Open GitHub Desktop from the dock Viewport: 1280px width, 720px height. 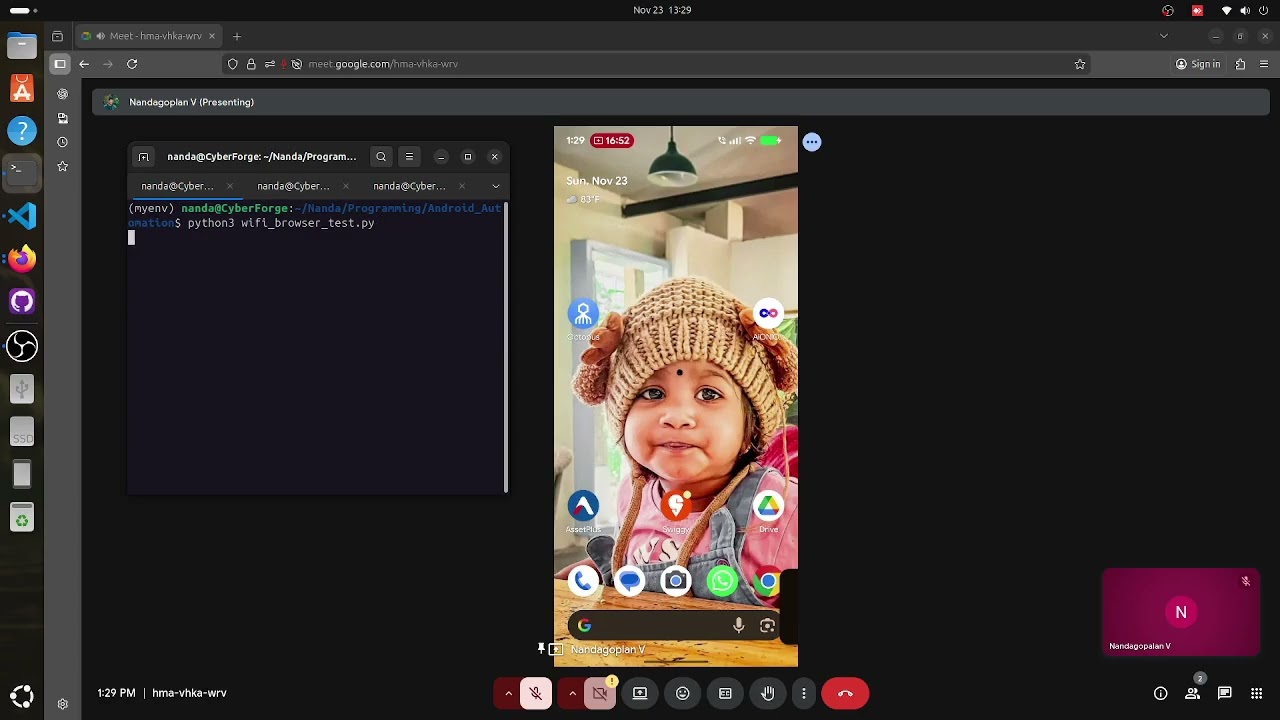pos(22,302)
